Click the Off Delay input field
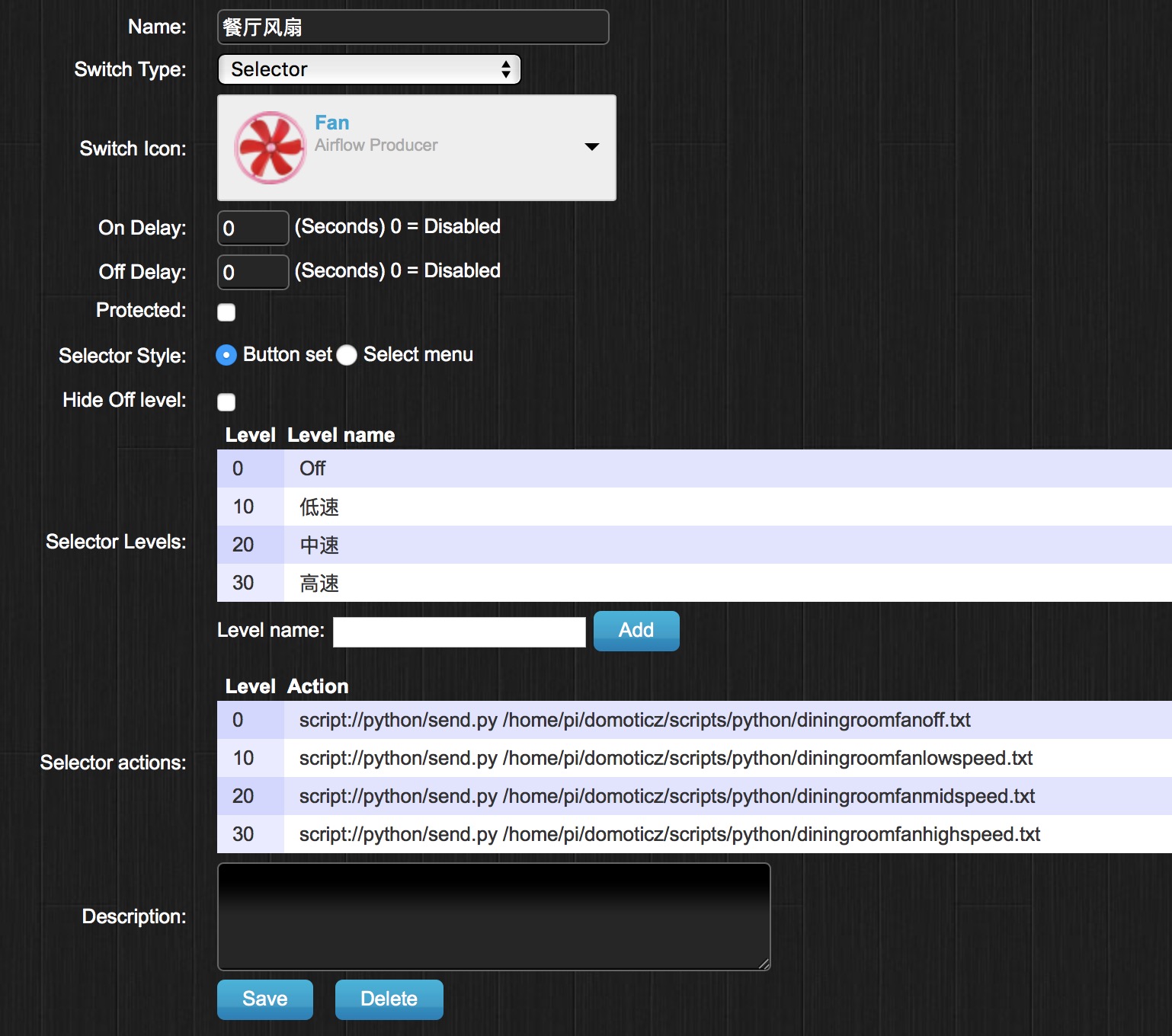Image resolution: width=1172 pixels, height=1036 pixels. coord(253,272)
